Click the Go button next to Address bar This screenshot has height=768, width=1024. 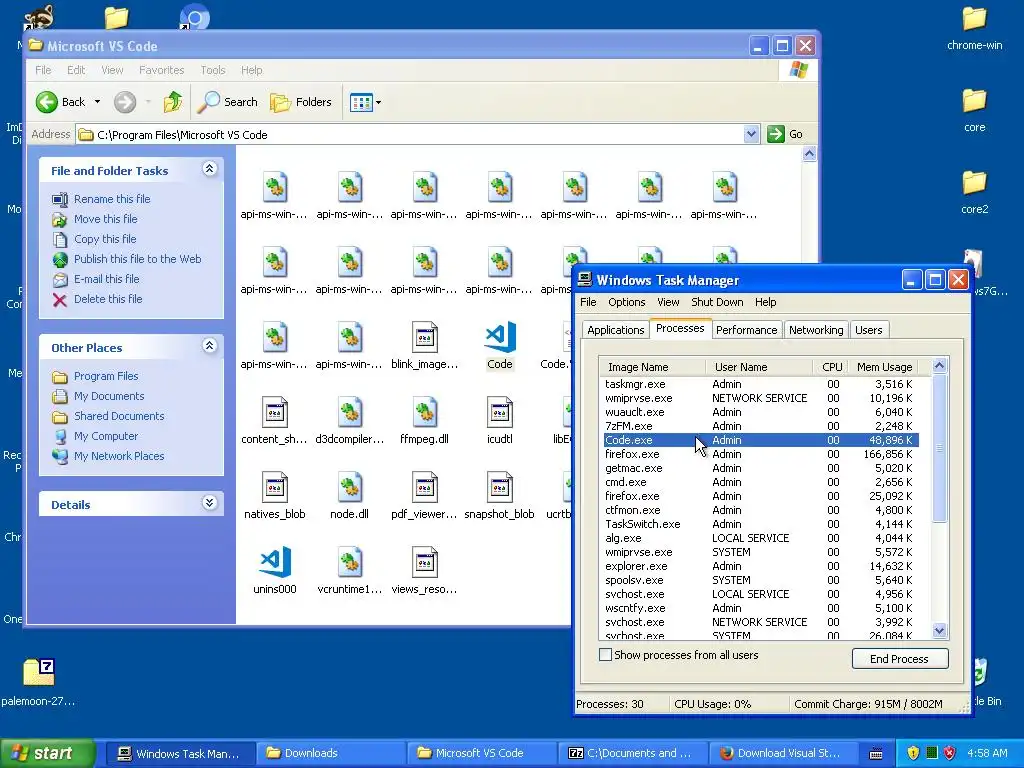(785, 134)
